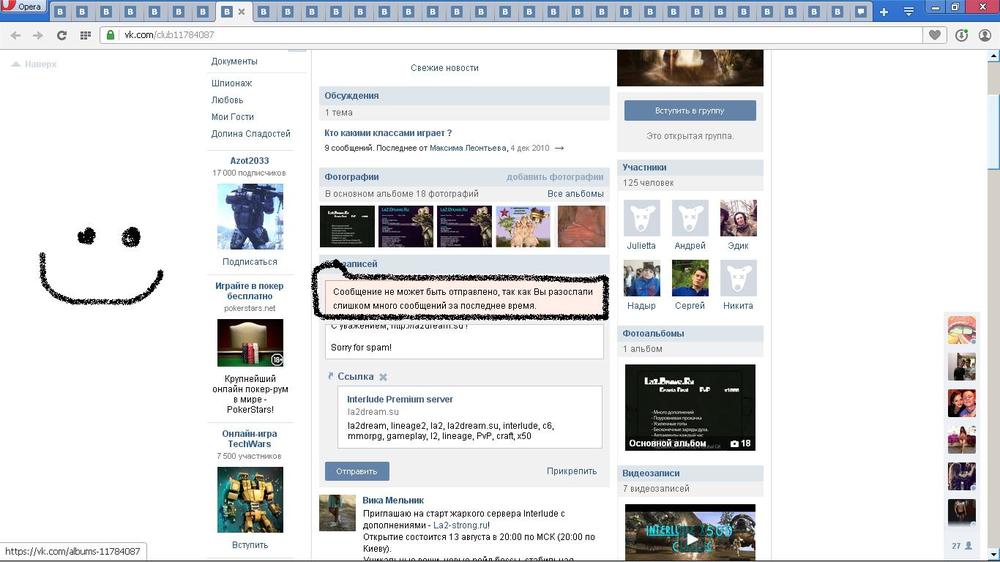Open the Все альбомы link
Screen dimensions: 1000x562
(575, 193)
